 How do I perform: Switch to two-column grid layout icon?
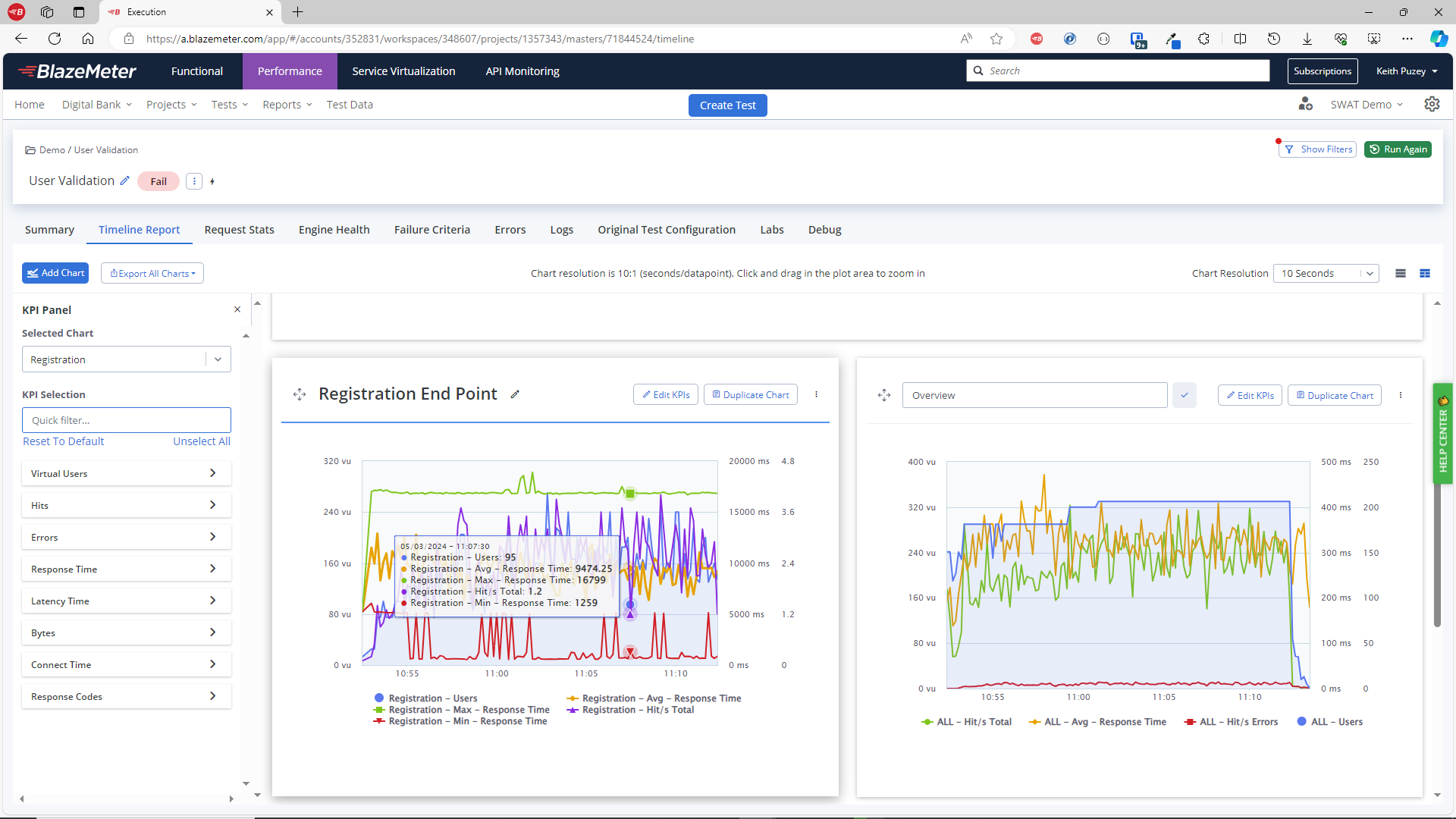(x=1425, y=274)
